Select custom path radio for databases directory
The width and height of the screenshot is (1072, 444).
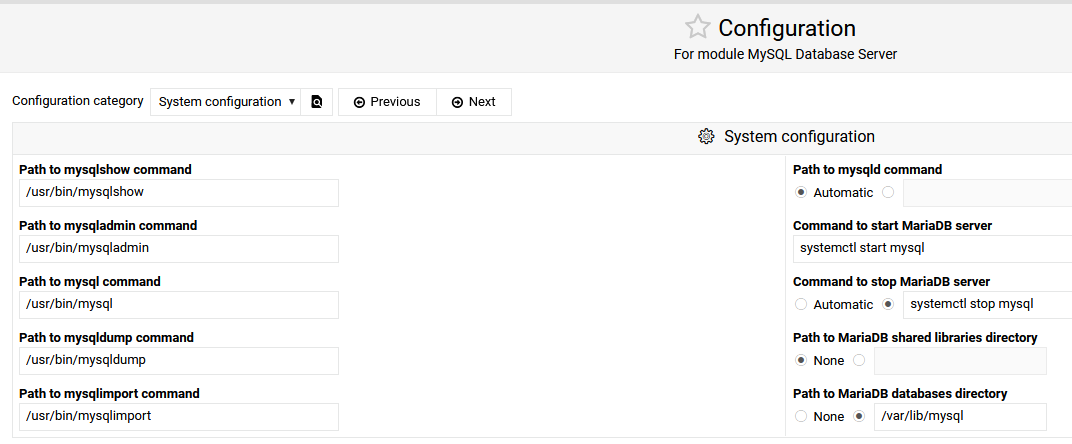point(859,417)
